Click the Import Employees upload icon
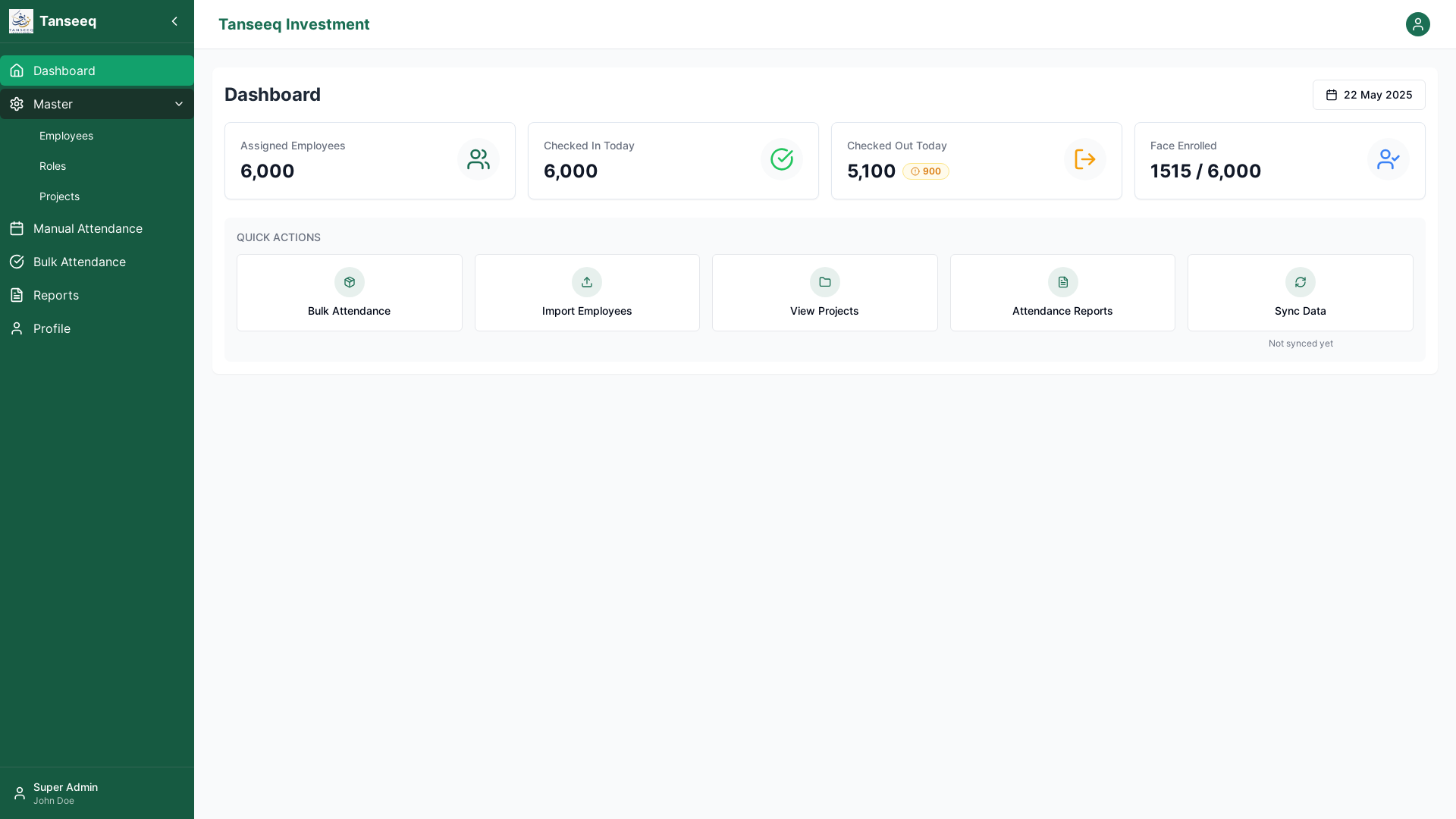1456x819 pixels. point(587,282)
